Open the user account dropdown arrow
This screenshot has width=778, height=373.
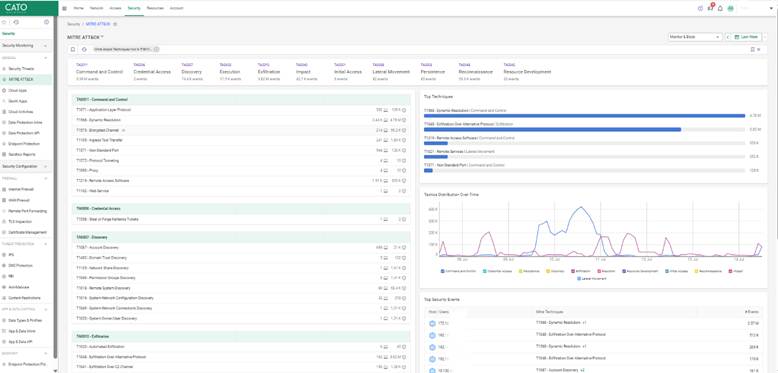point(771,8)
